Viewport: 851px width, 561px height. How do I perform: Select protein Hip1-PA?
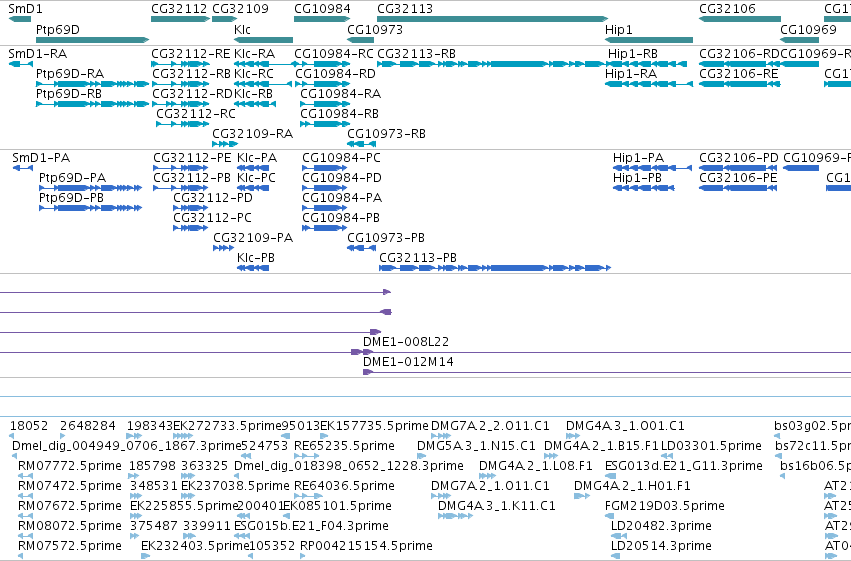click(638, 158)
